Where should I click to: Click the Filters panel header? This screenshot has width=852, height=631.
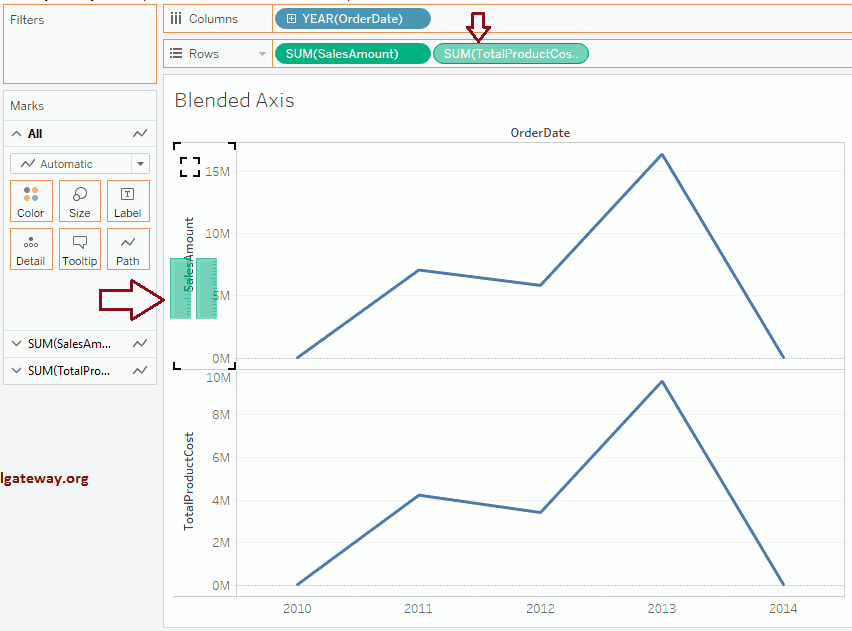(x=27, y=19)
